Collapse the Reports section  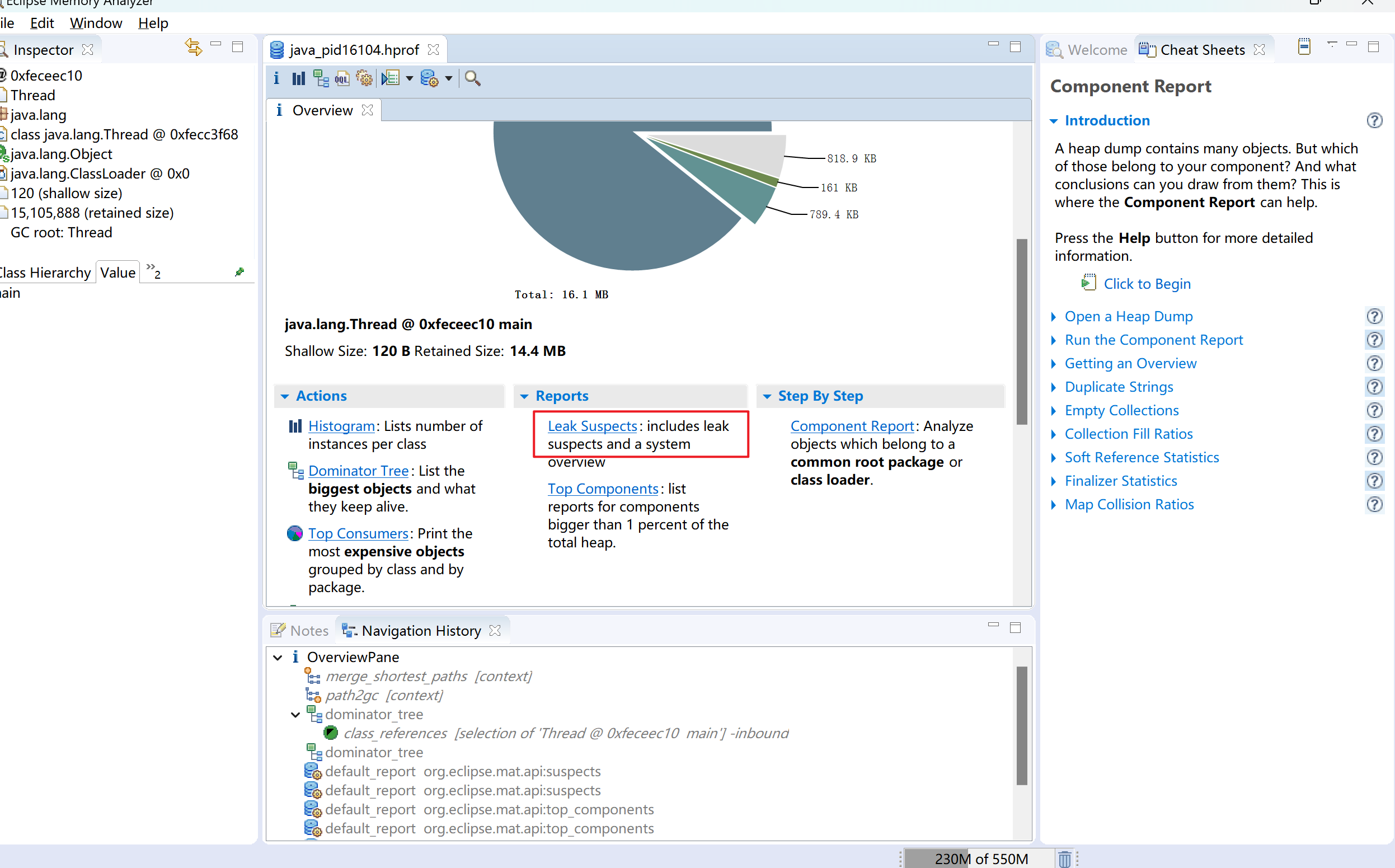[524, 397]
